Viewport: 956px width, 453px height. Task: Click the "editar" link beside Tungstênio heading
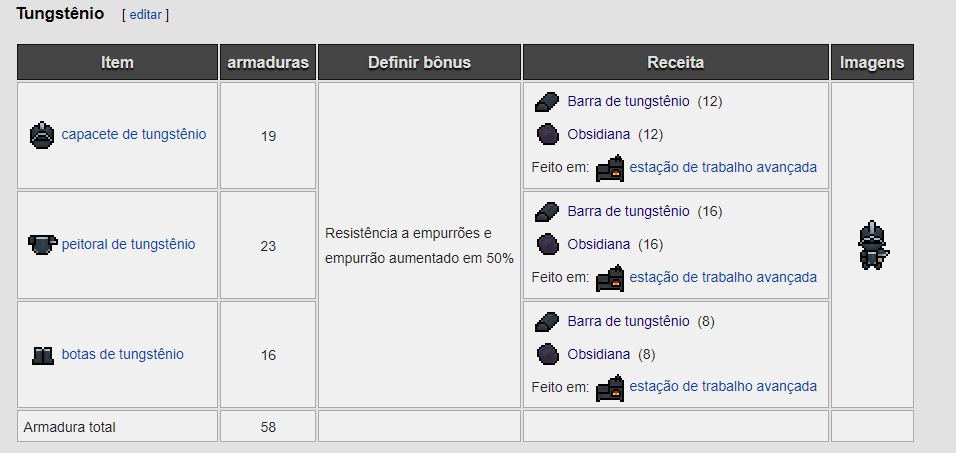pyautogui.click(x=145, y=15)
